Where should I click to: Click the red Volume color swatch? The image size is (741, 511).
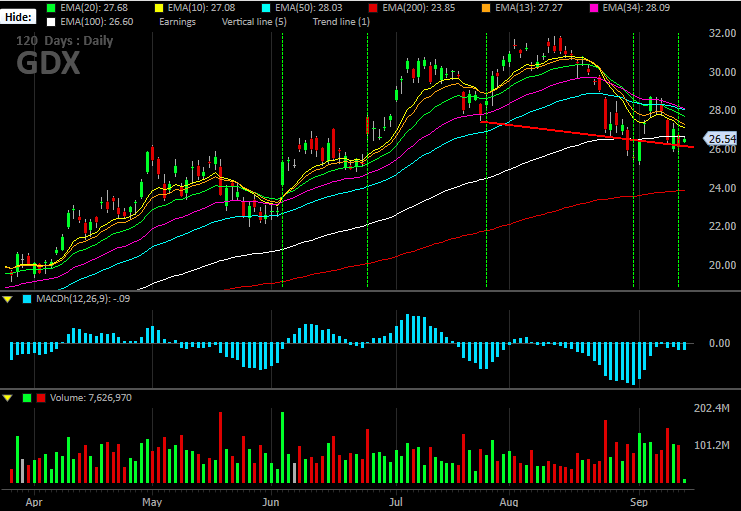pos(41,398)
